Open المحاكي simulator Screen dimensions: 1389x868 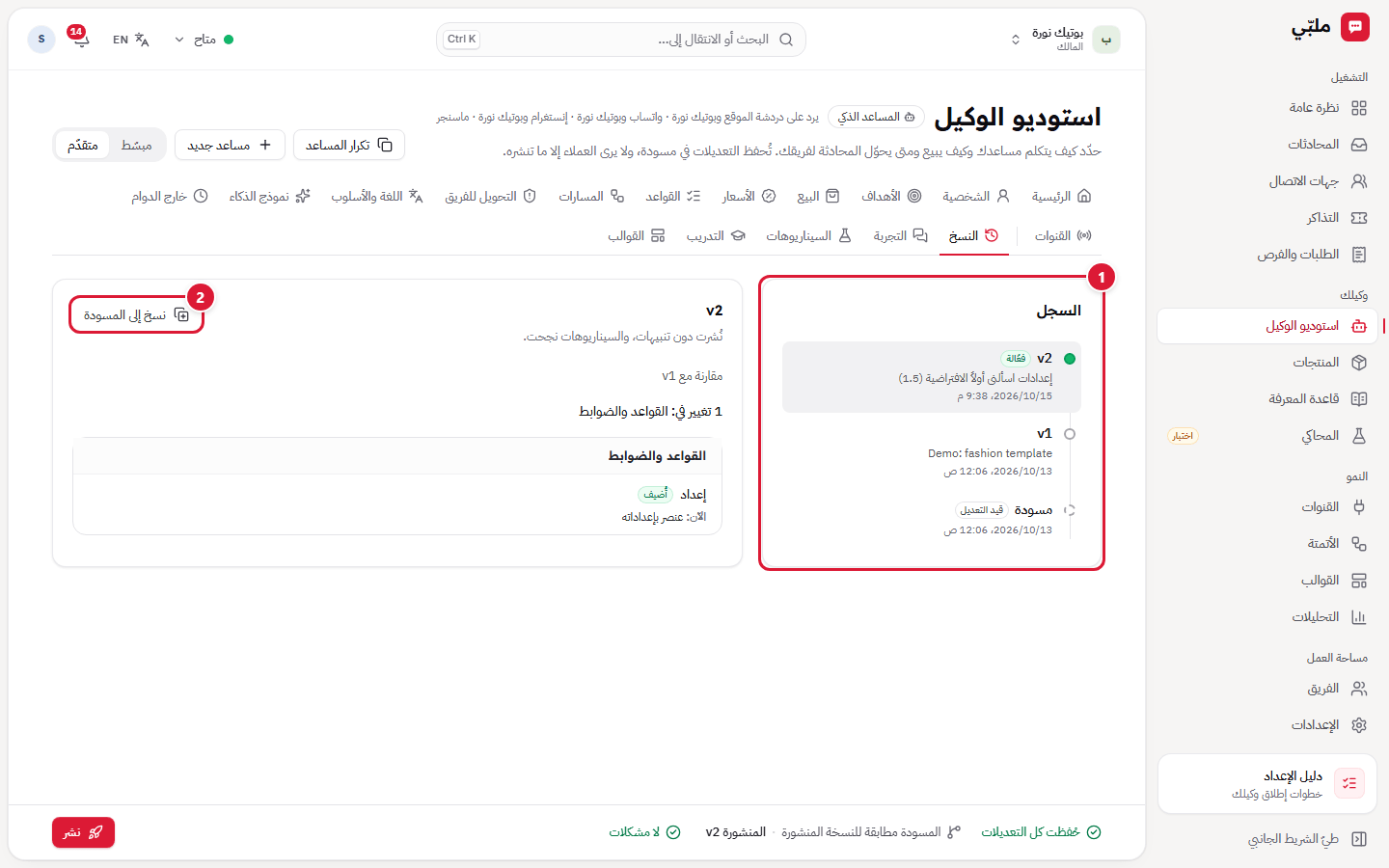pyautogui.click(x=1266, y=436)
